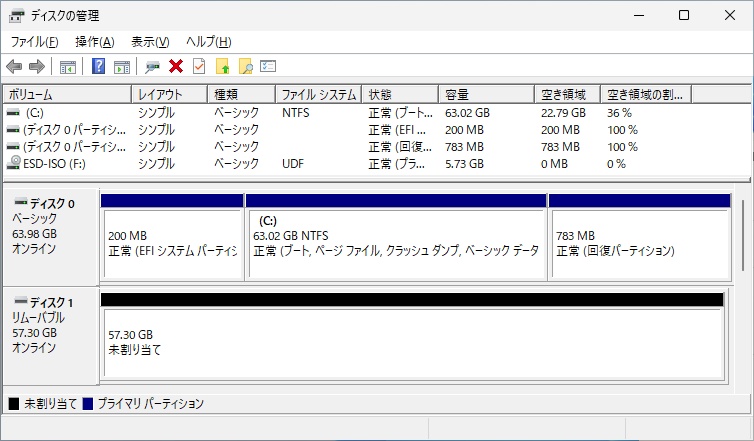The height and width of the screenshot is (441, 754).
Task: Toggle the console tree pane icon
Action: click(68, 66)
